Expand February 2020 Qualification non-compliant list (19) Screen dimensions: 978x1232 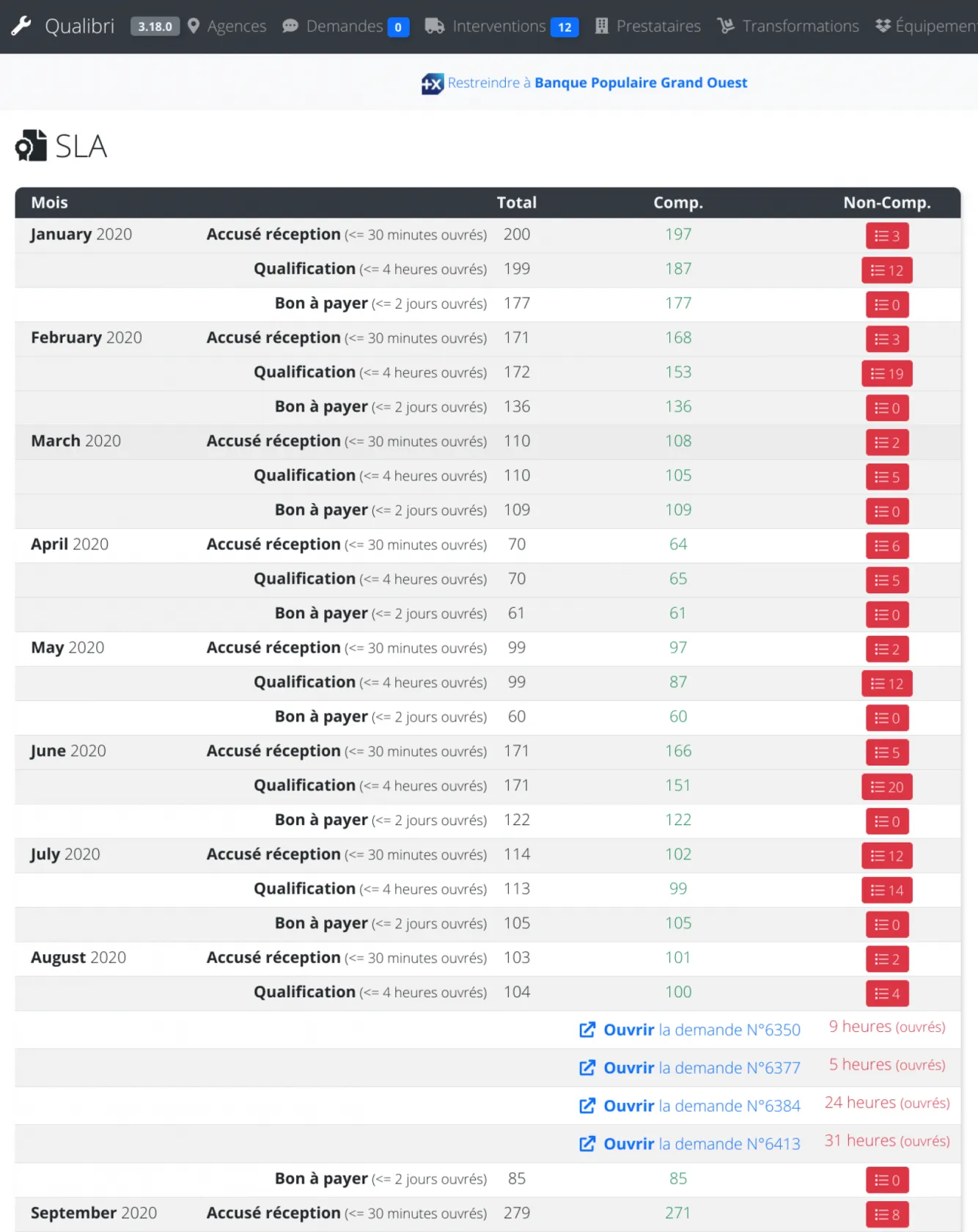(886, 374)
